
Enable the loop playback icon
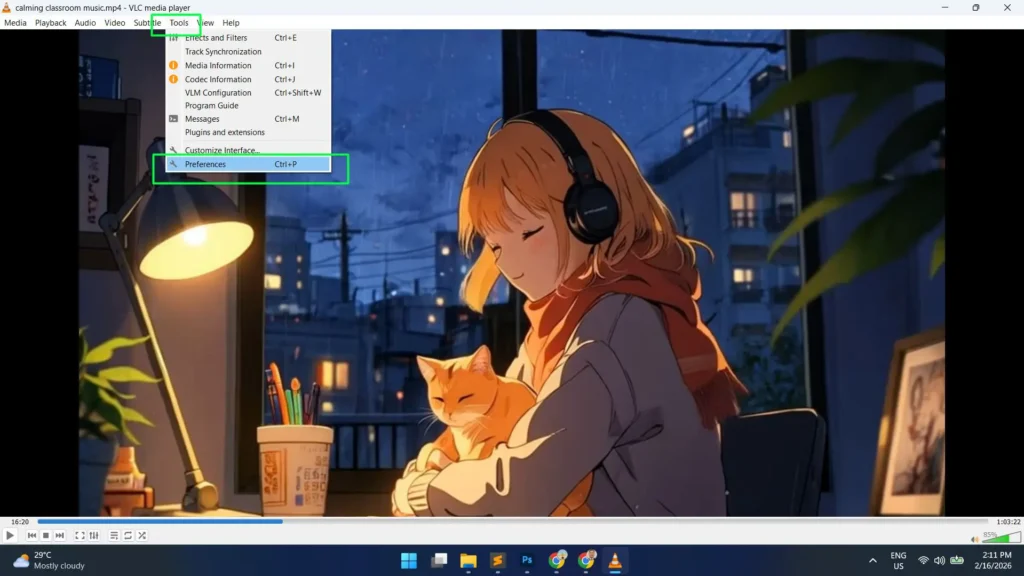coord(127,535)
